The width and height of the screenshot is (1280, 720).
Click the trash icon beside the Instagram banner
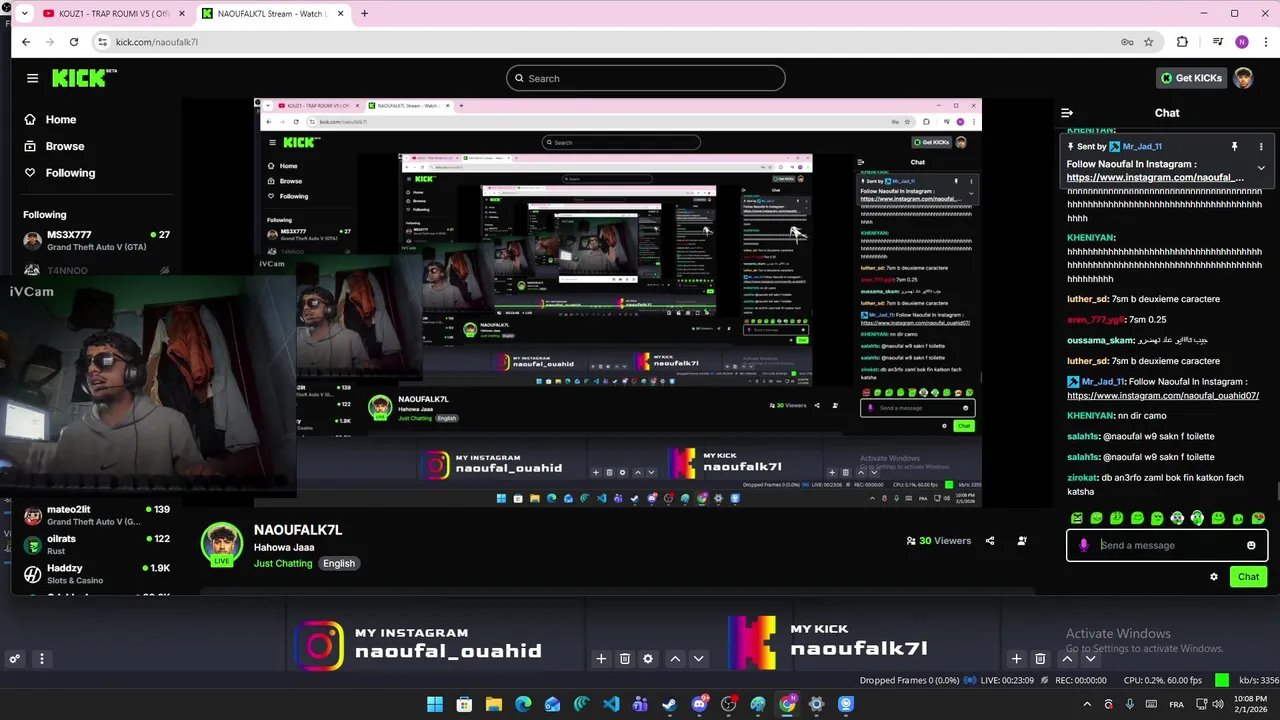point(625,658)
